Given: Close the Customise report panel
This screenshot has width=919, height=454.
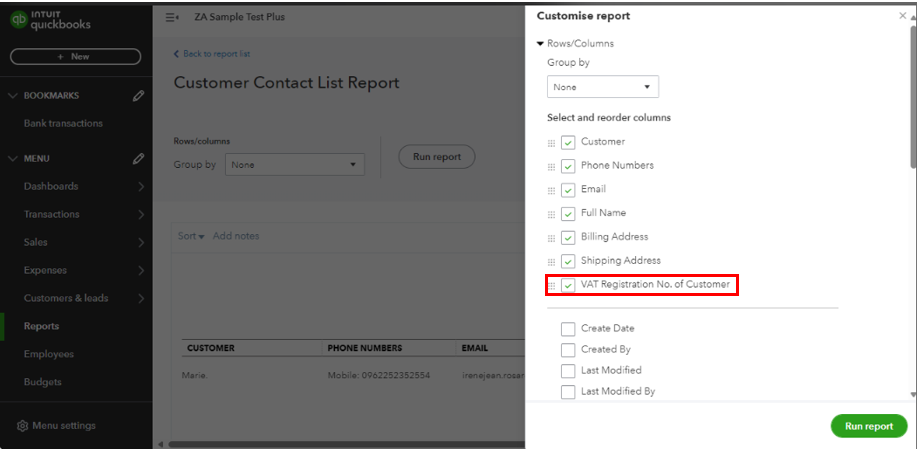Looking at the screenshot, I should 903,16.
